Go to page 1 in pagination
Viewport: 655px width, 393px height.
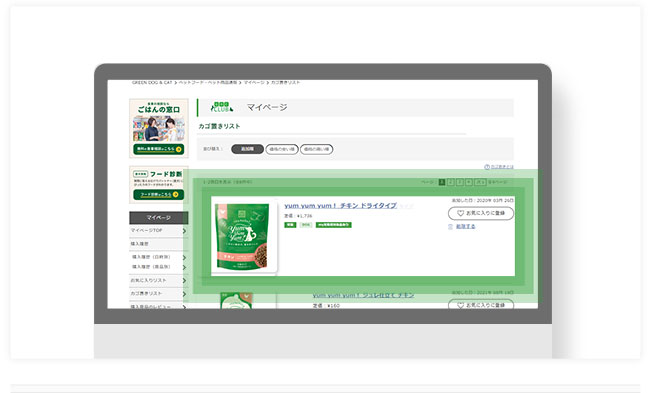442,182
